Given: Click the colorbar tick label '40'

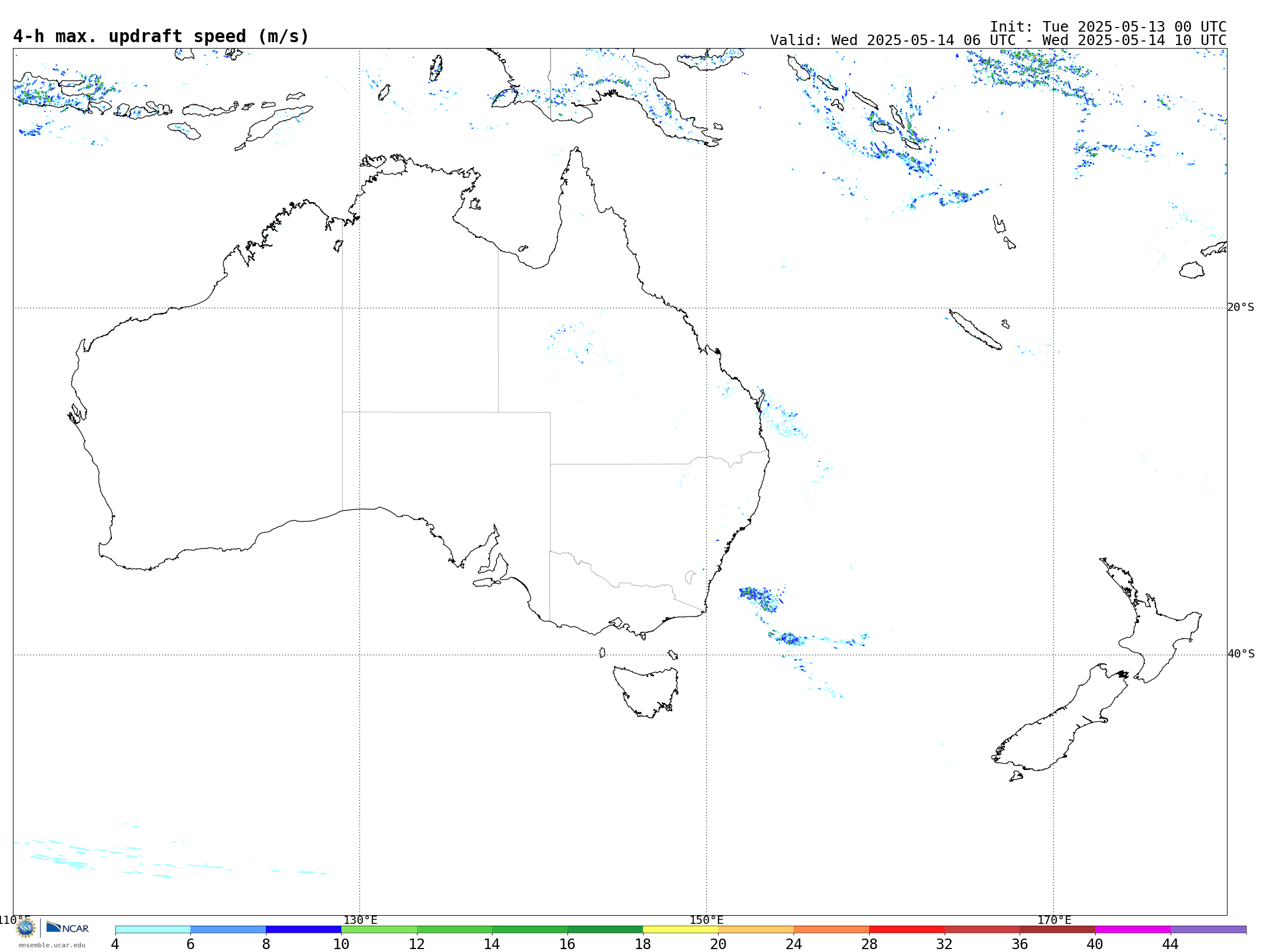Looking at the screenshot, I should tap(1095, 944).
